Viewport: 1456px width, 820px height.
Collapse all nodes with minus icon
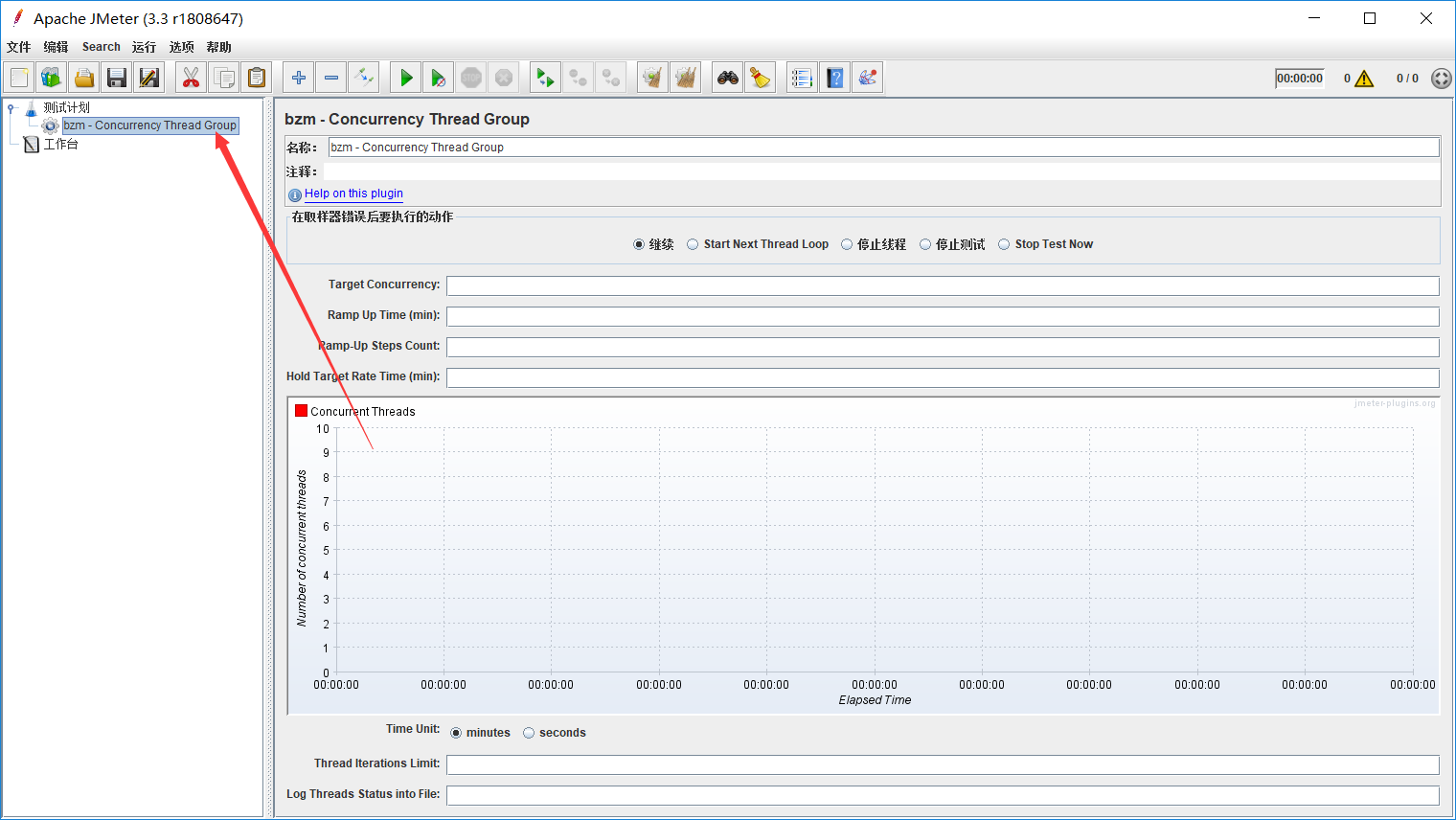coord(331,78)
